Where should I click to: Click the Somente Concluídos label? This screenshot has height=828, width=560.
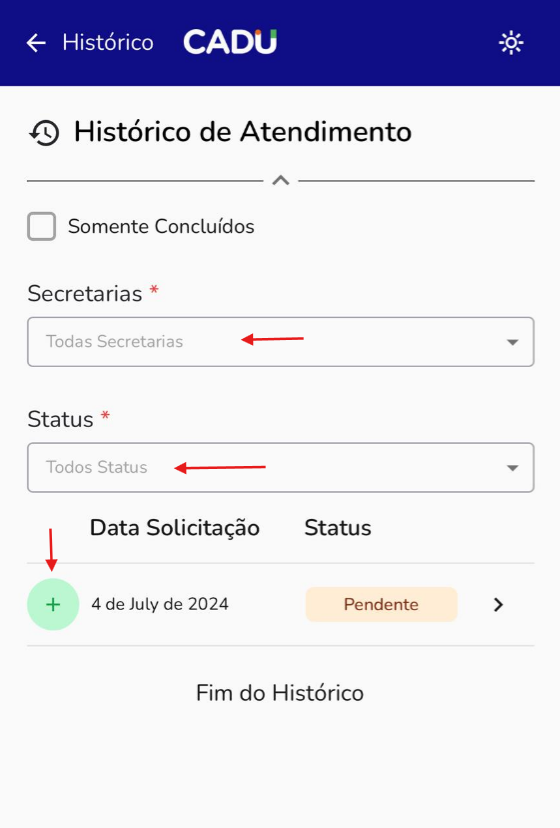[x=161, y=227]
